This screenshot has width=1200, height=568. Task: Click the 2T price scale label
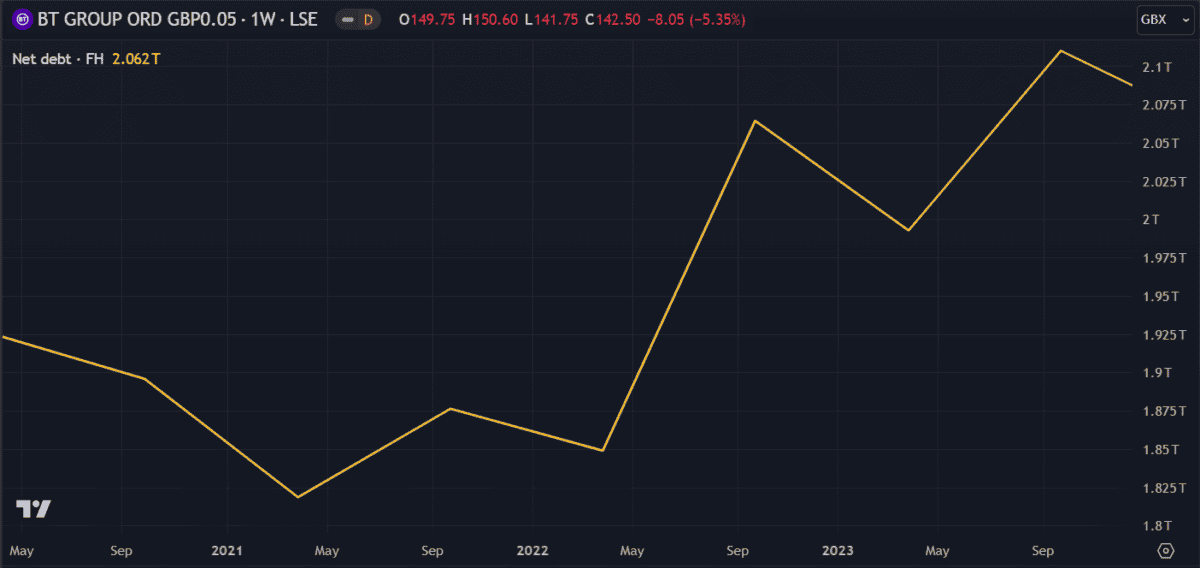click(1150, 220)
